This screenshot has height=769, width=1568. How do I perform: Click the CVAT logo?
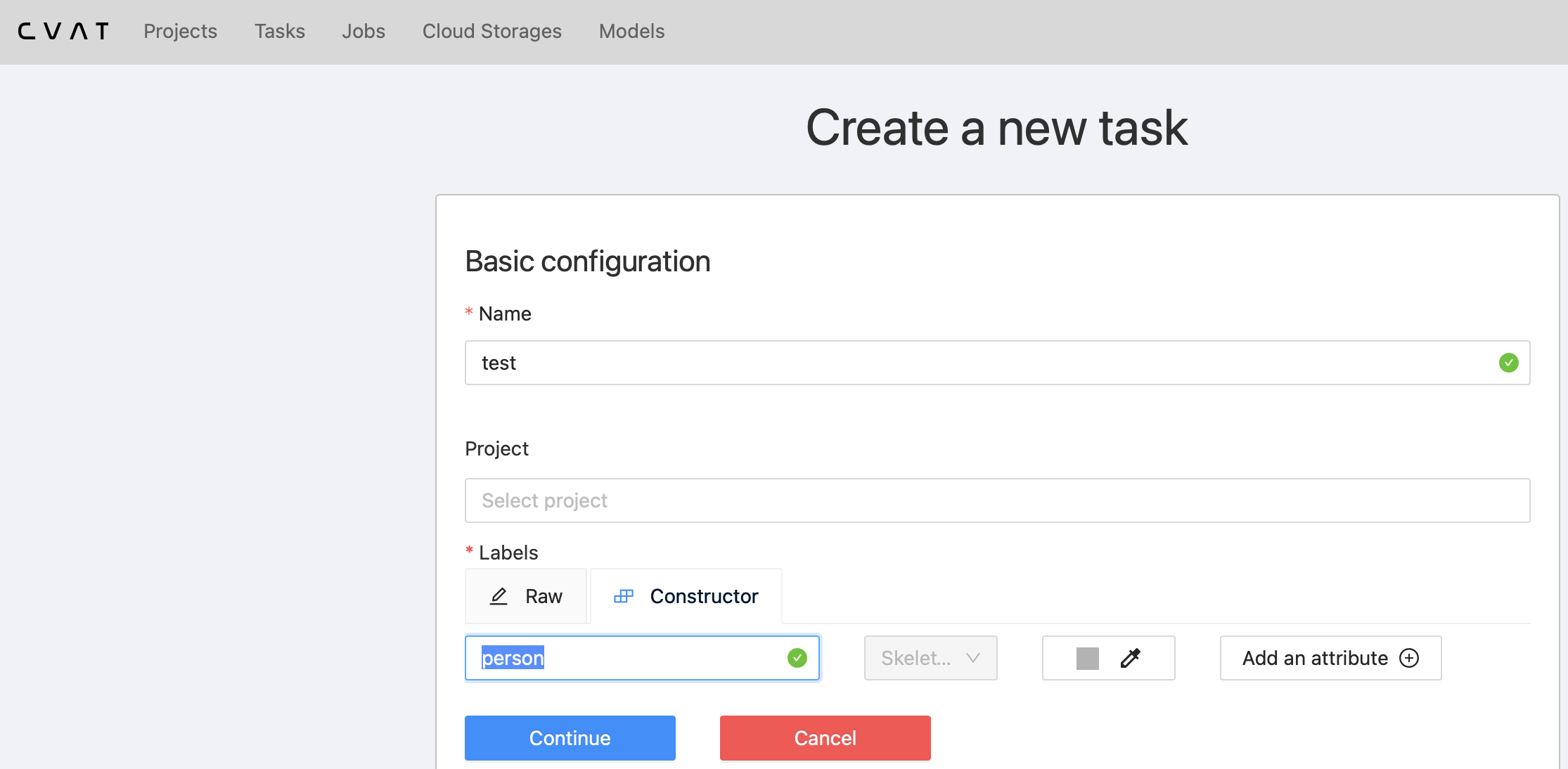63,32
